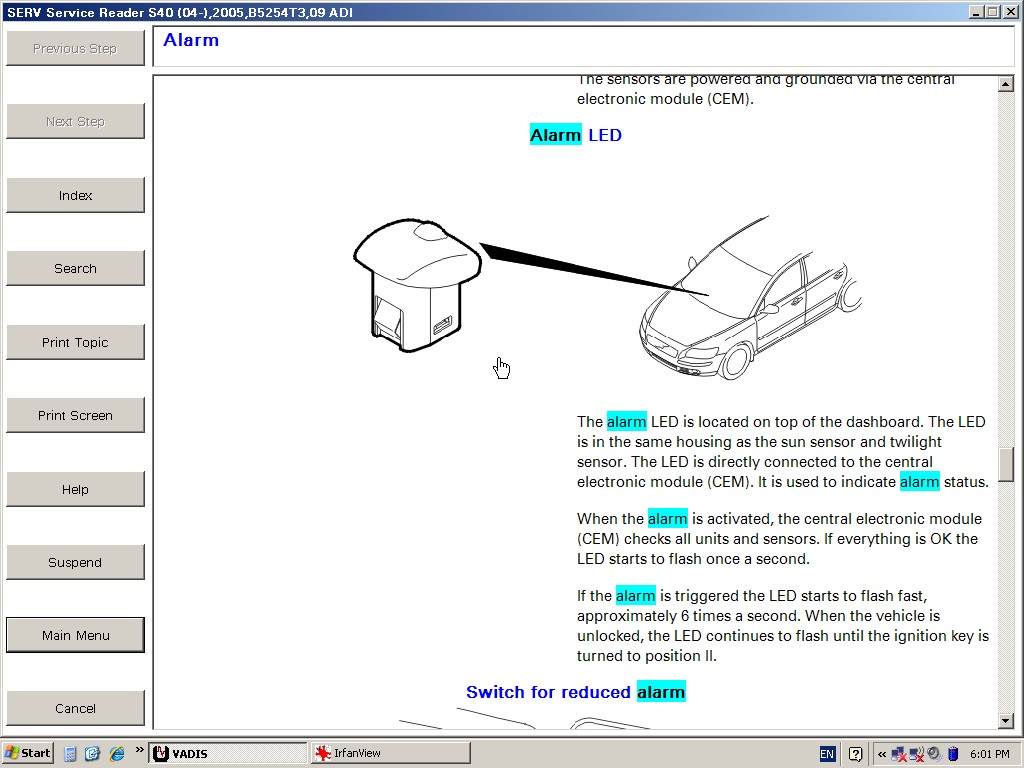Click the first quick launch icon
This screenshot has width=1024, height=768.
(x=71, y=754)
